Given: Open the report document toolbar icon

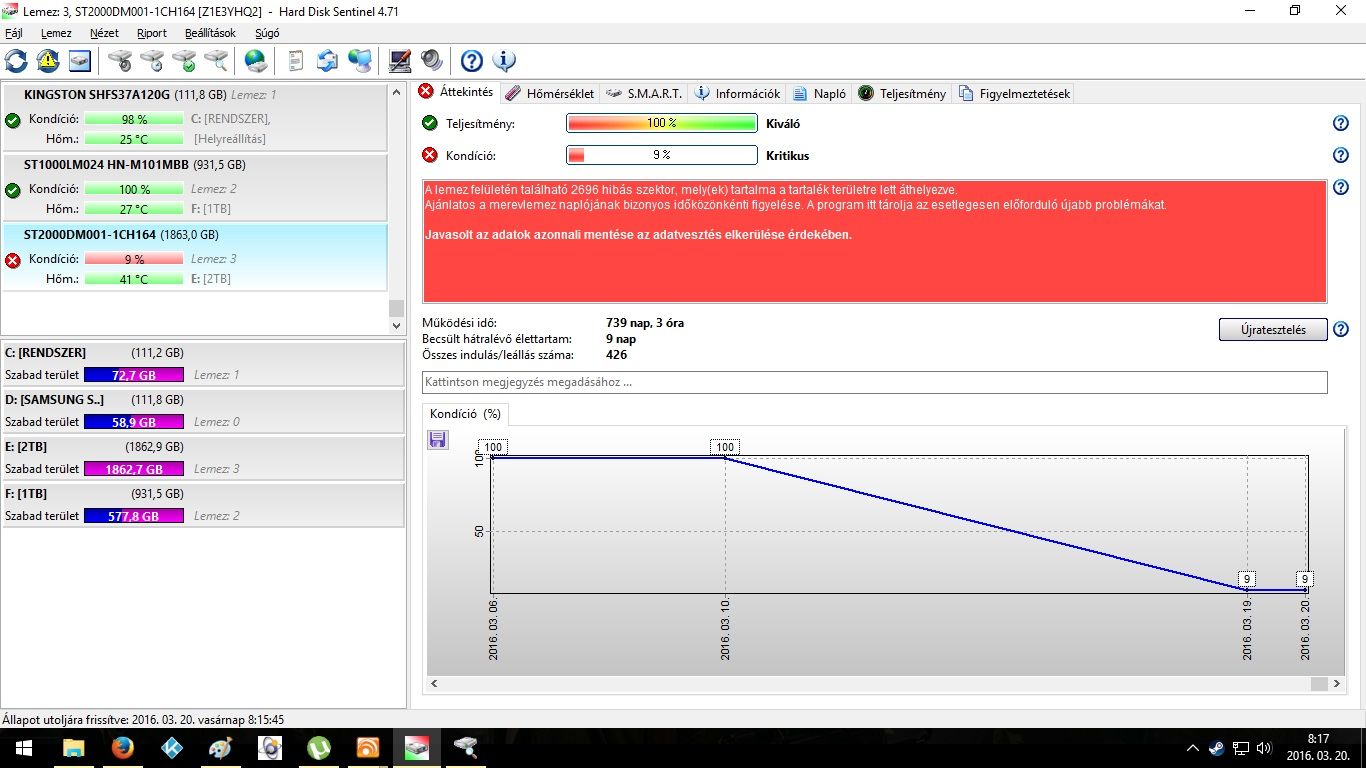Looking at the screenshot, I should click(x=295, y=61).
